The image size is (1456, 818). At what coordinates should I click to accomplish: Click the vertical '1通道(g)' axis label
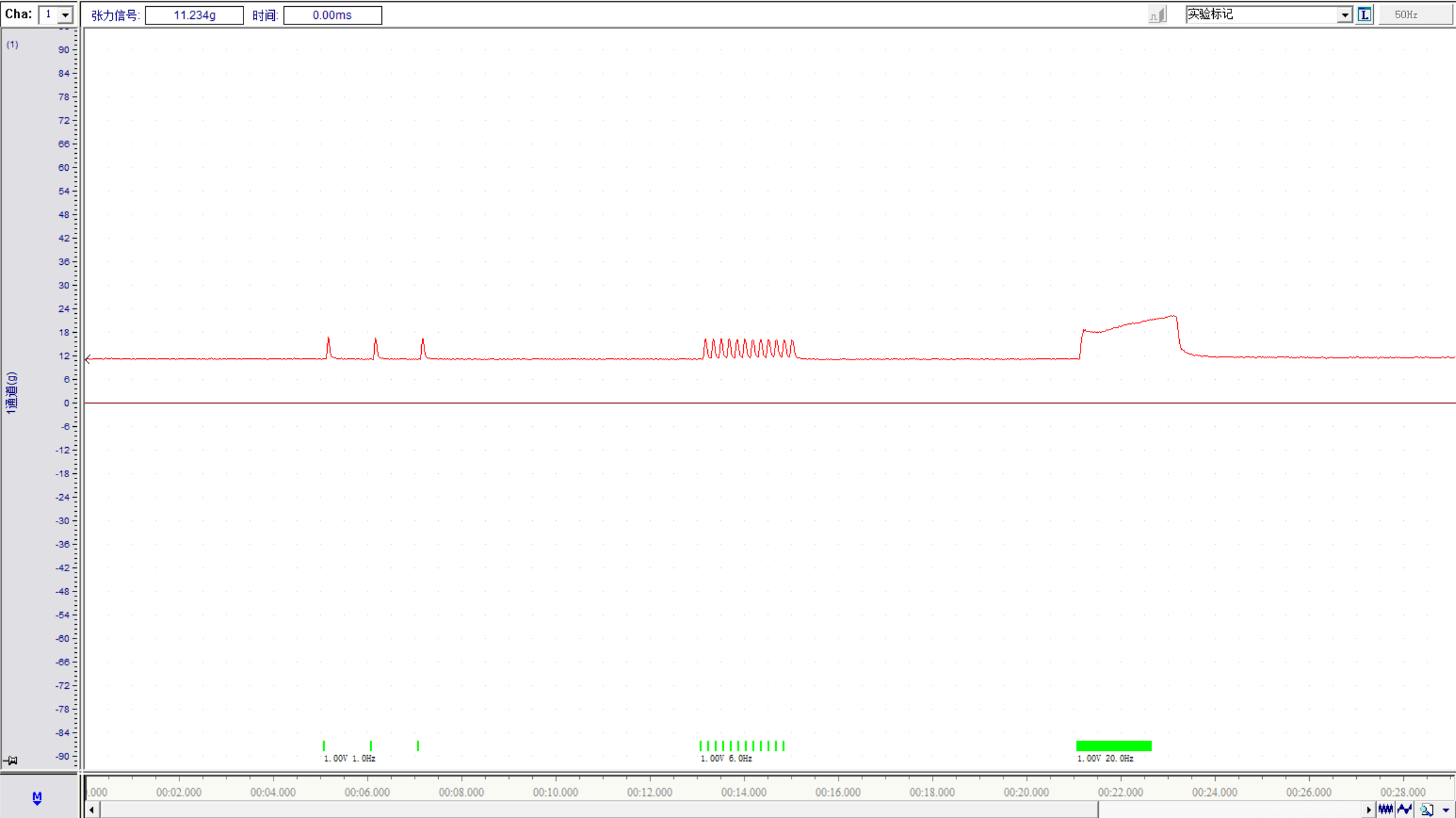pos(11,393)
